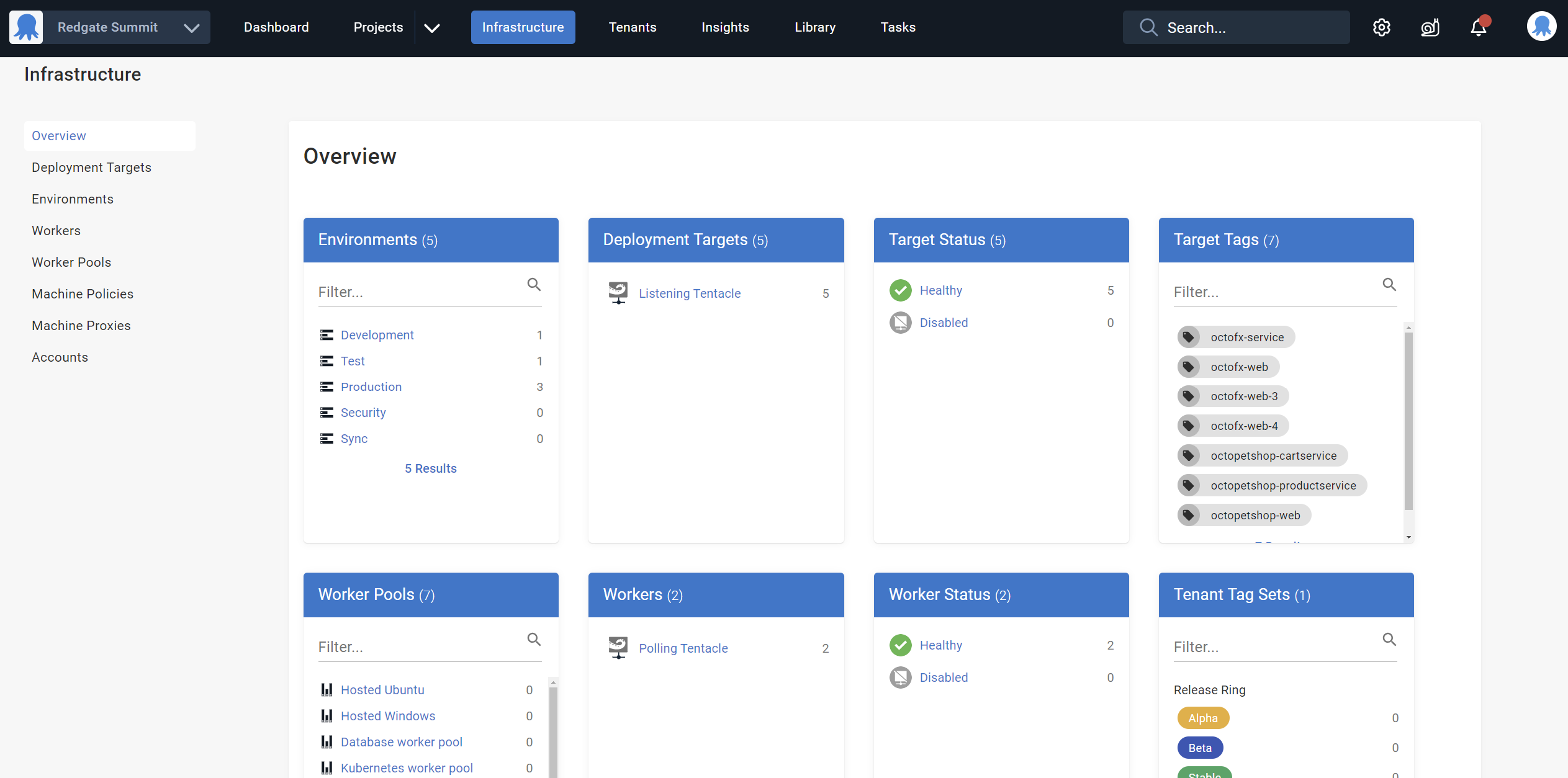Click the Hosted Windows worker pool link
1568x778 pixels.
click(x=388, y=716)
